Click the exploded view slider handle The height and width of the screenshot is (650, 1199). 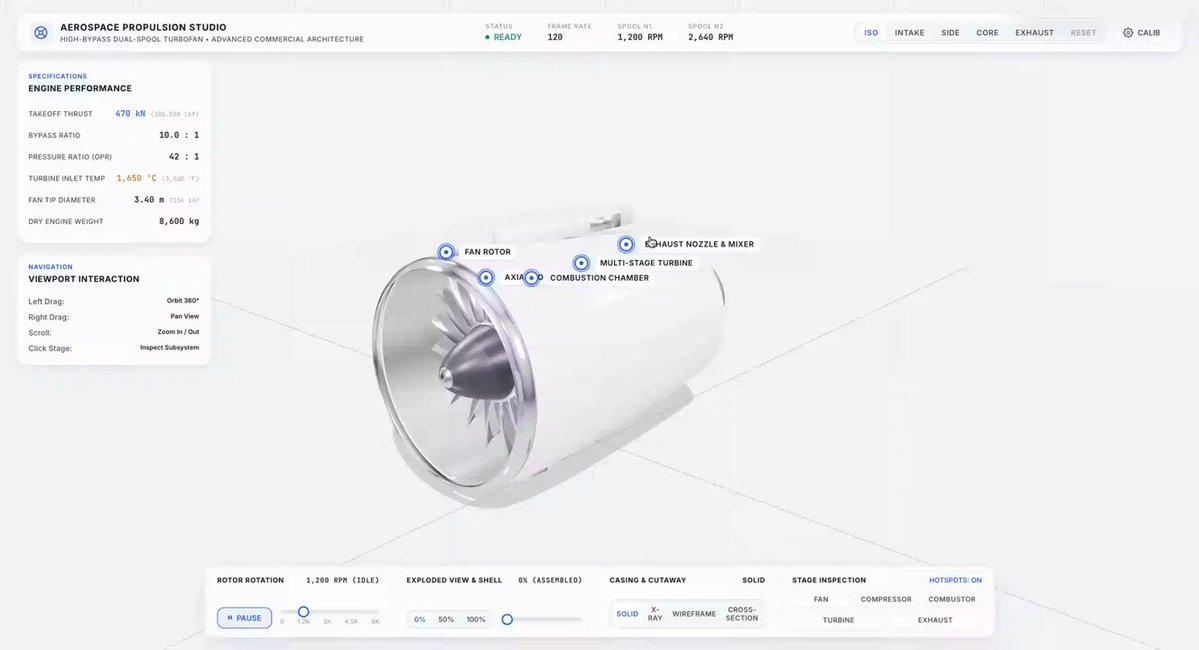[507, 619]
